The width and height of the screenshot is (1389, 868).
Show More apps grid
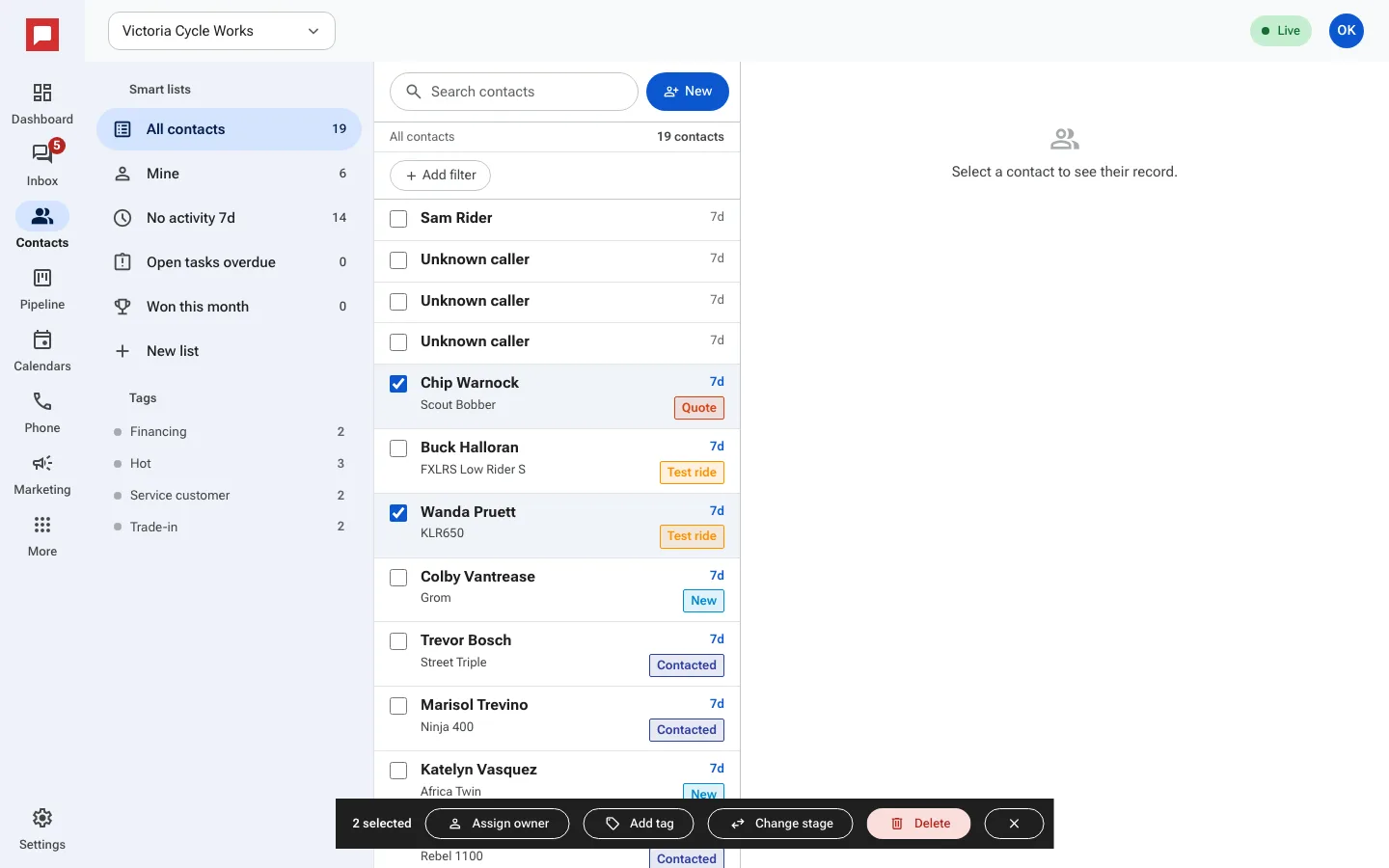42,536
